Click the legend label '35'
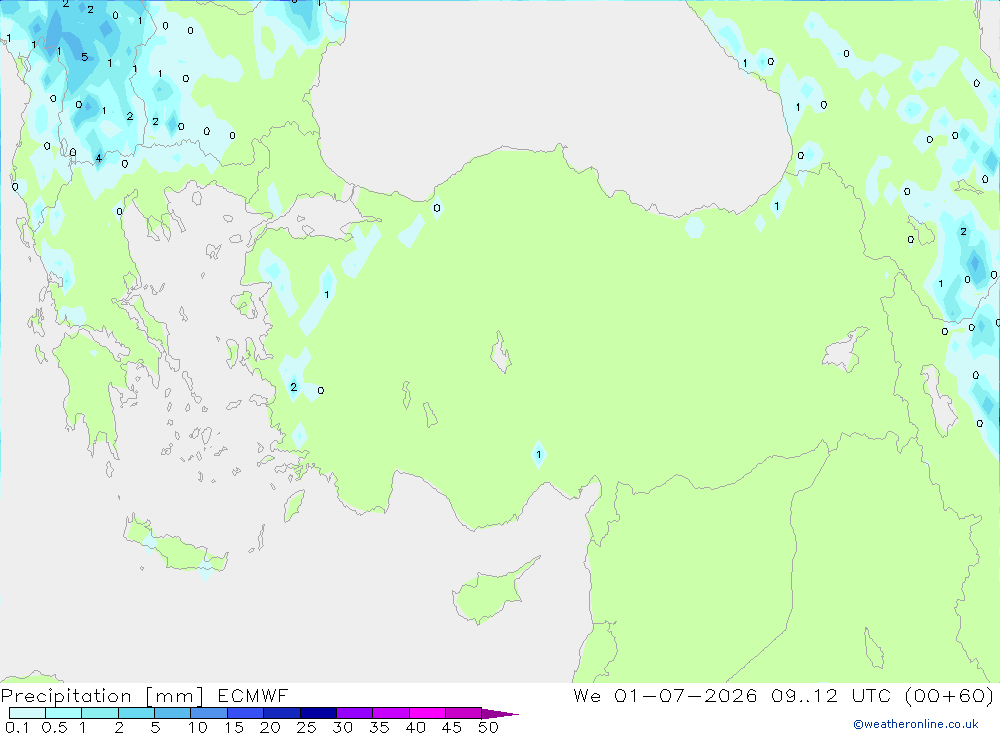The height and width of the screenshot is (733, 1000). click(379, 727)
